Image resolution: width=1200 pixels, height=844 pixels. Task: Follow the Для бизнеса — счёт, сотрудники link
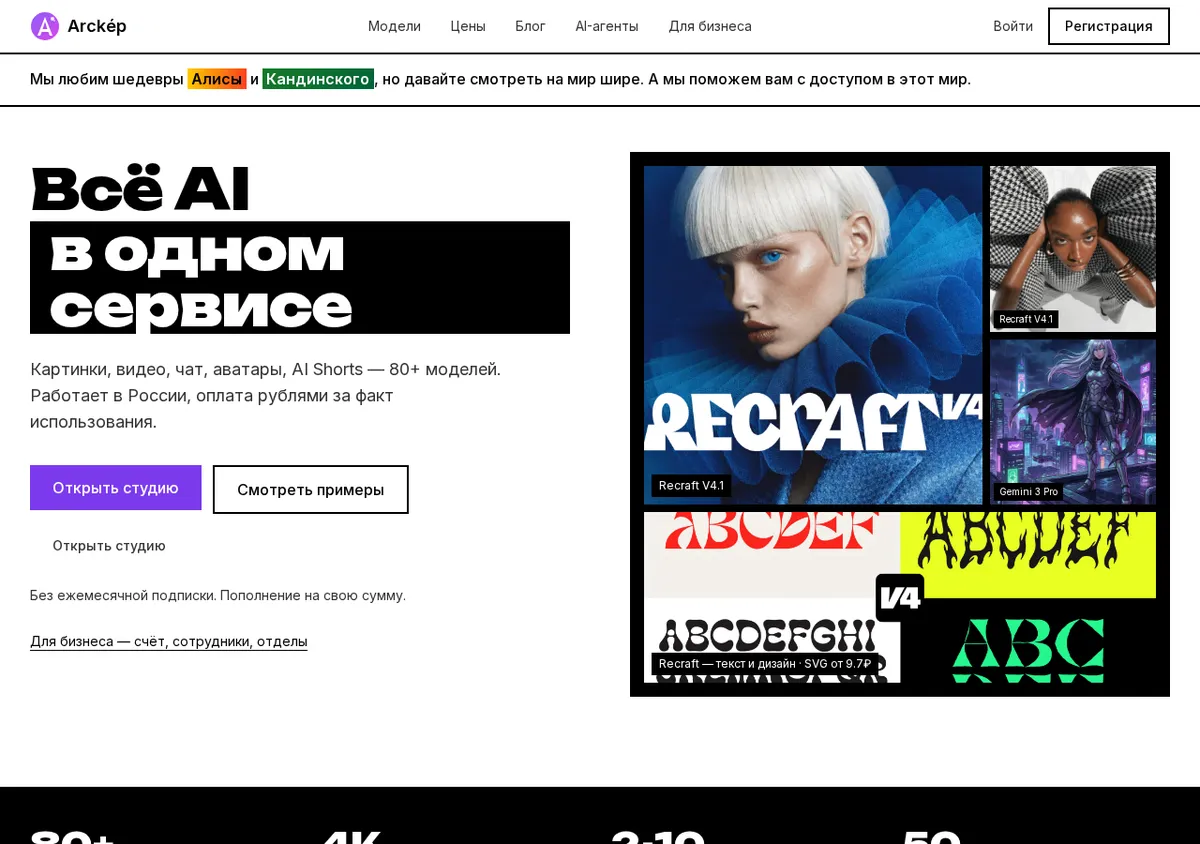point(169,642)
